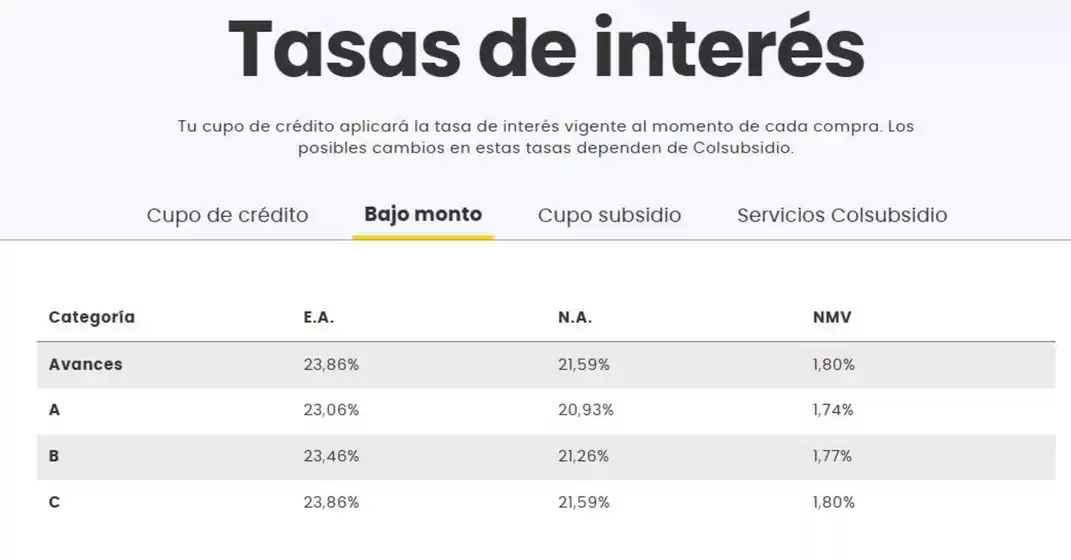
Task: Click the N.A. column header
Action: coord(575,317)
